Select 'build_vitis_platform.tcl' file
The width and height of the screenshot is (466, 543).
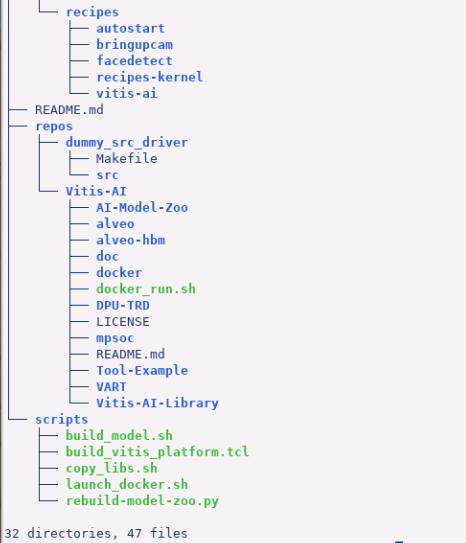pos(157,452)
